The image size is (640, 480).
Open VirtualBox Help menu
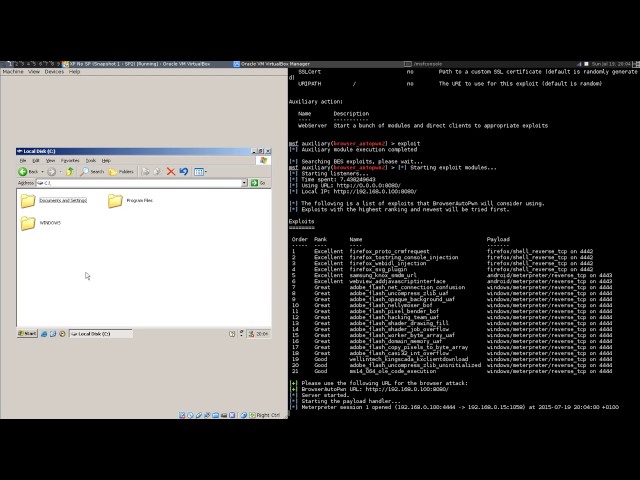tap(74, 71)
